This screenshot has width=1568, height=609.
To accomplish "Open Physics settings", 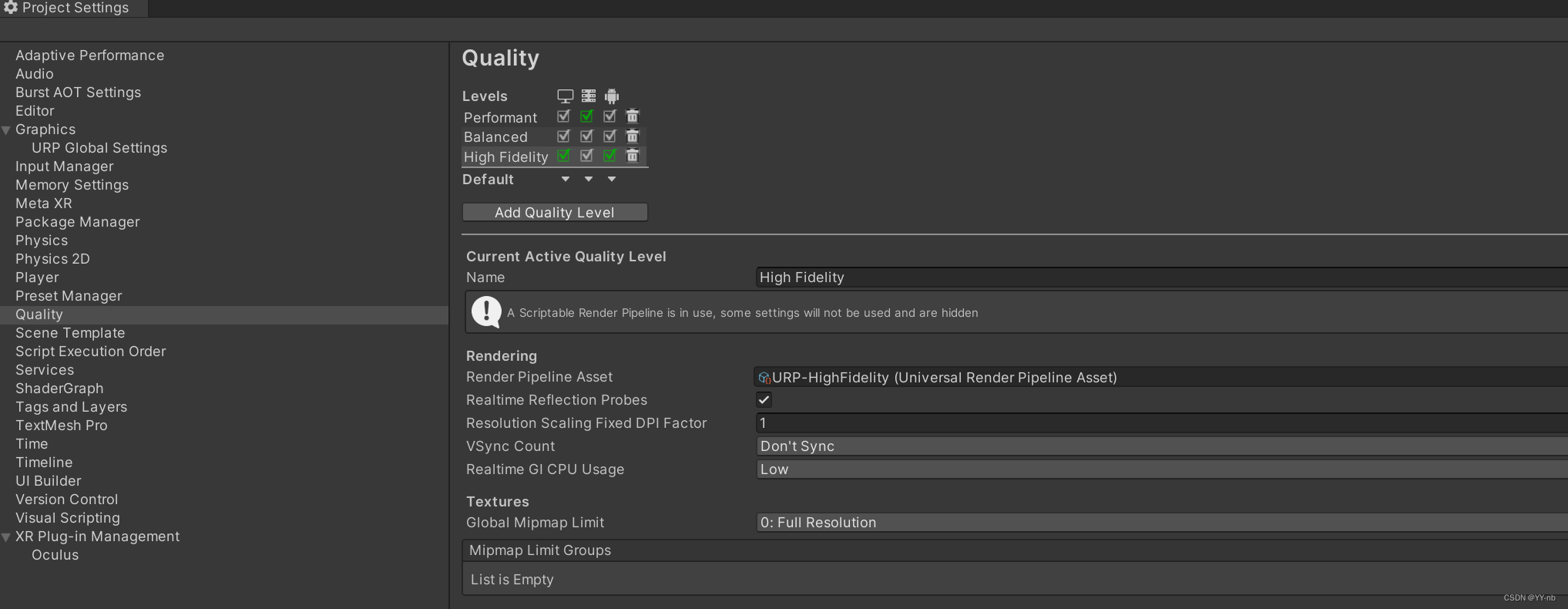I will pyautogui.click(x=42, y=241).
